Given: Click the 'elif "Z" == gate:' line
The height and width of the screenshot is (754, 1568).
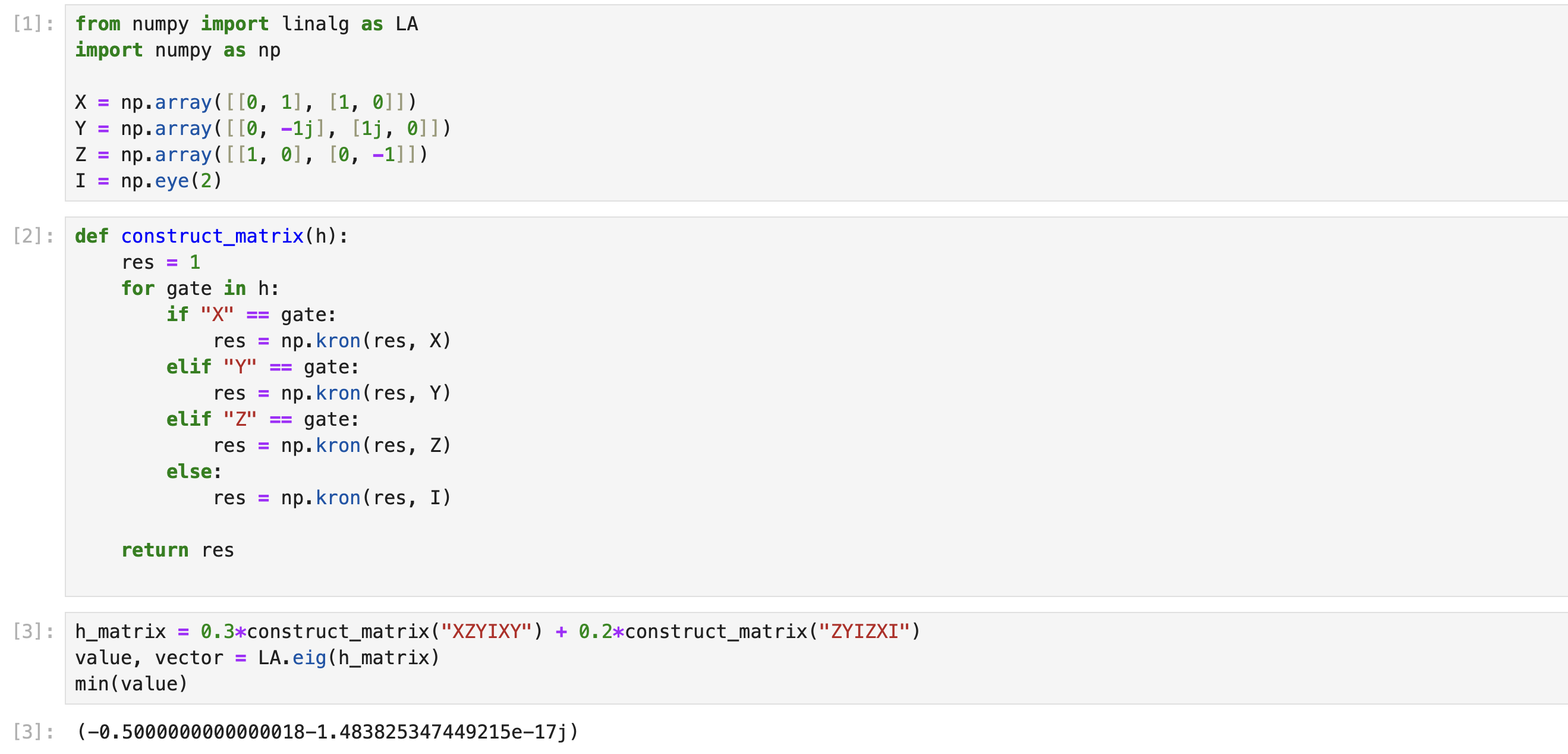Looking at the screenshot, I should 262,419.
